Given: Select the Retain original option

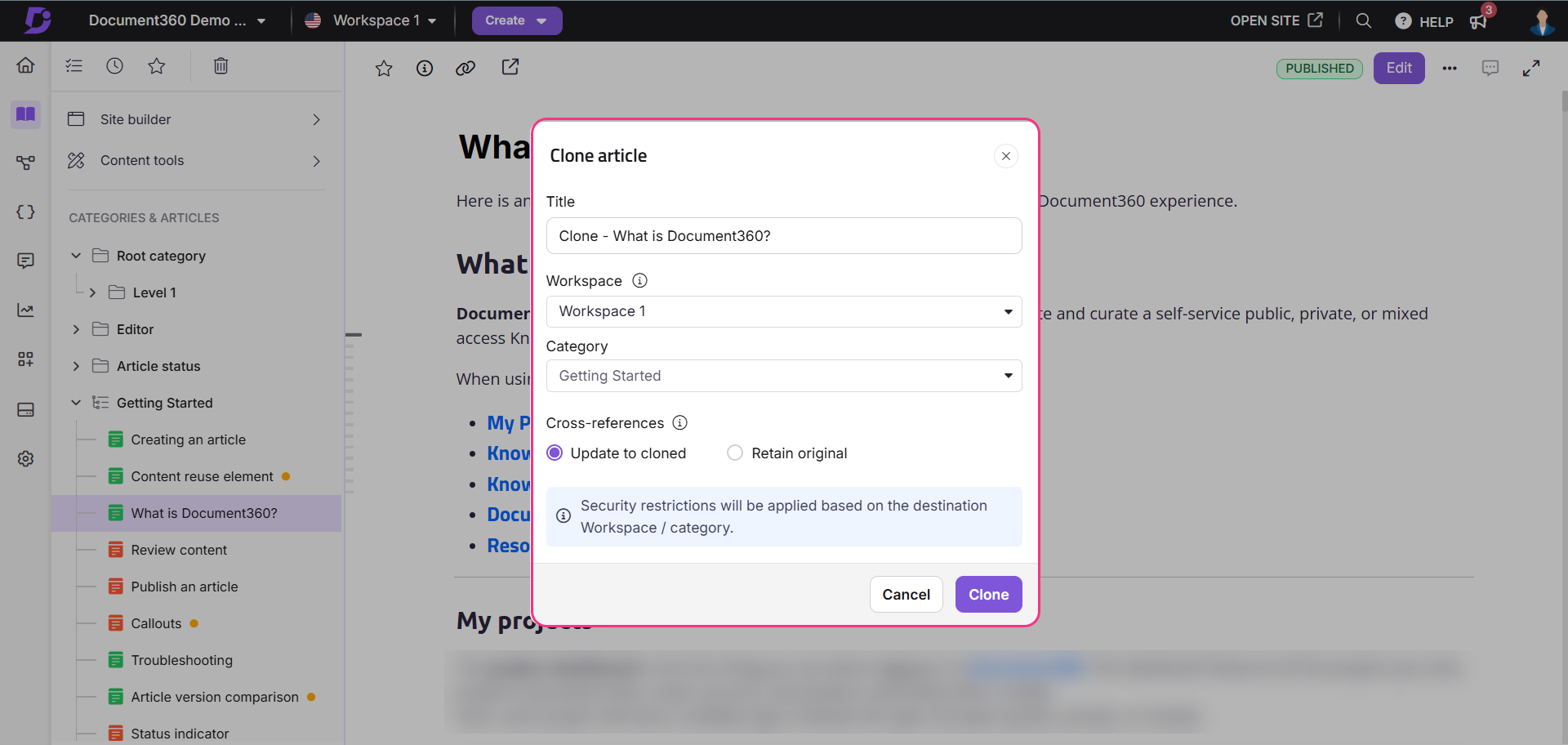Looking at the screenshot, I should [787, 453].
